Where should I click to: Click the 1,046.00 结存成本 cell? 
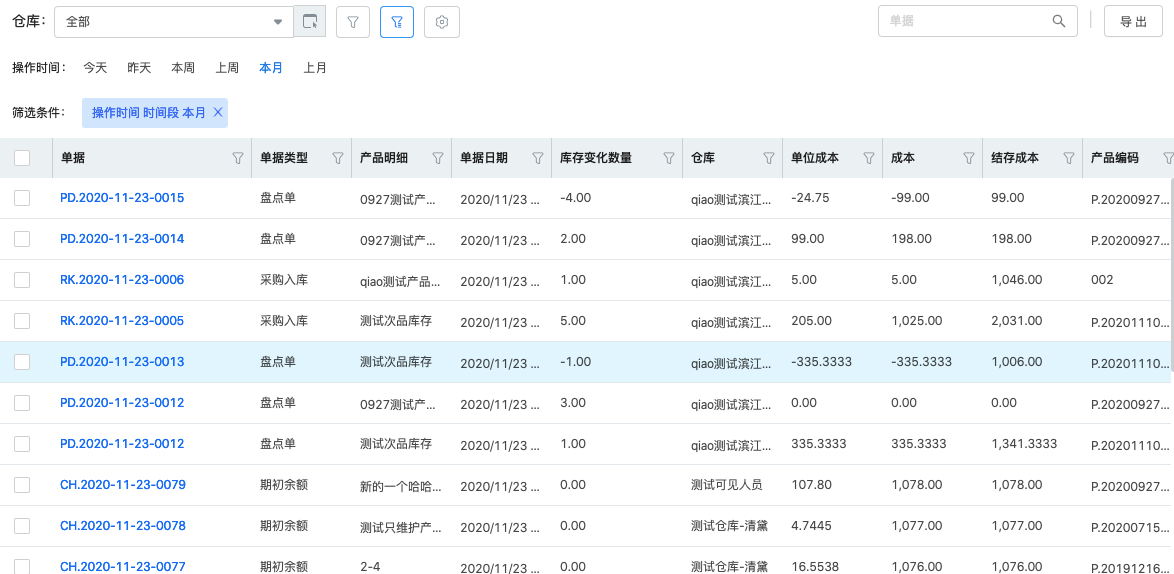pyautogui.click(x=1016, y=280)
